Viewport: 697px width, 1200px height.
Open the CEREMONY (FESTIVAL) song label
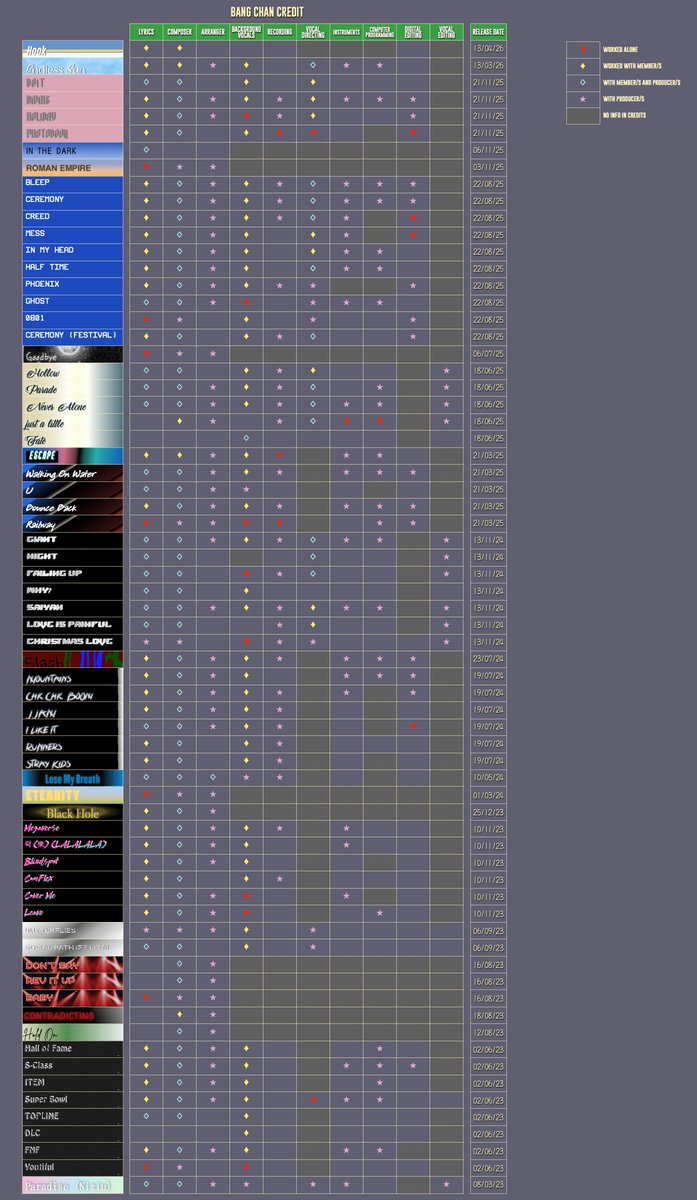click(73, 335)
